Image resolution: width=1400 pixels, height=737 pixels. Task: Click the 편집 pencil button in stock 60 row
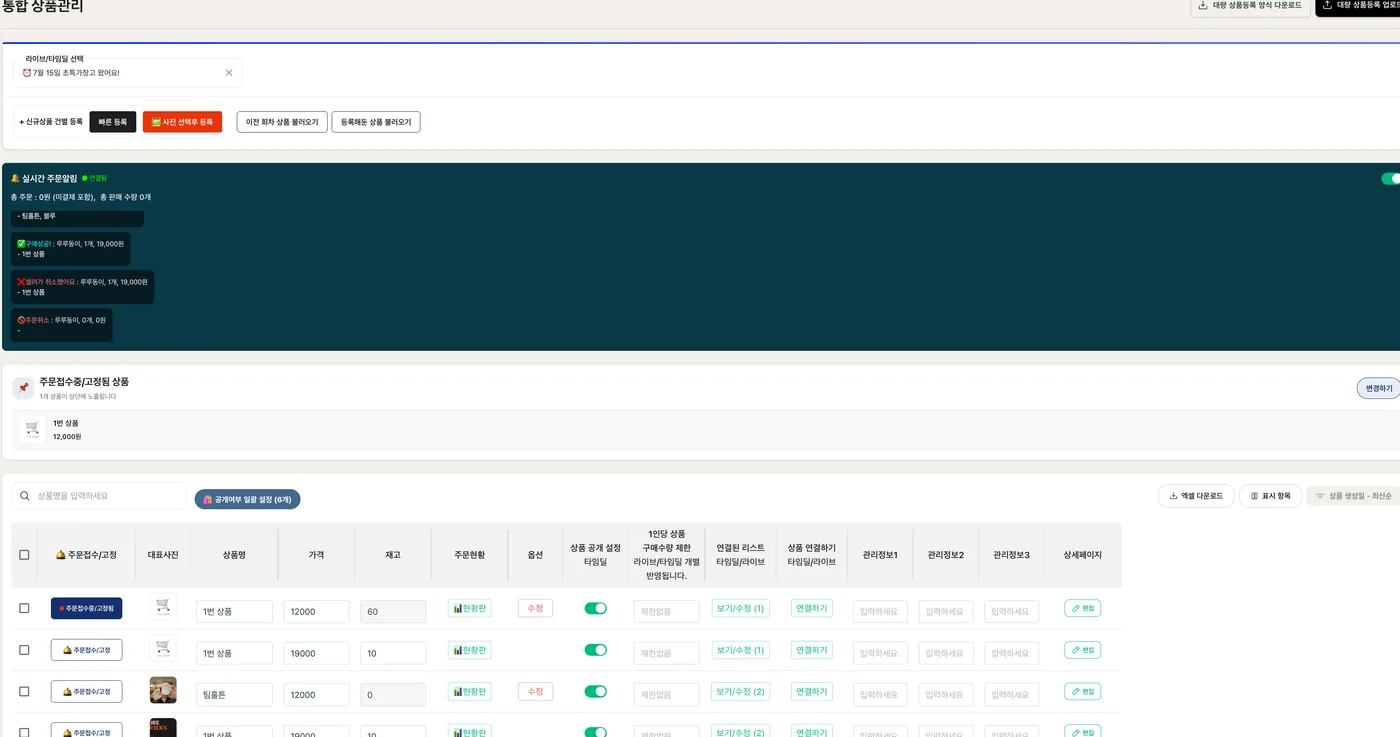click(1083, 608)
